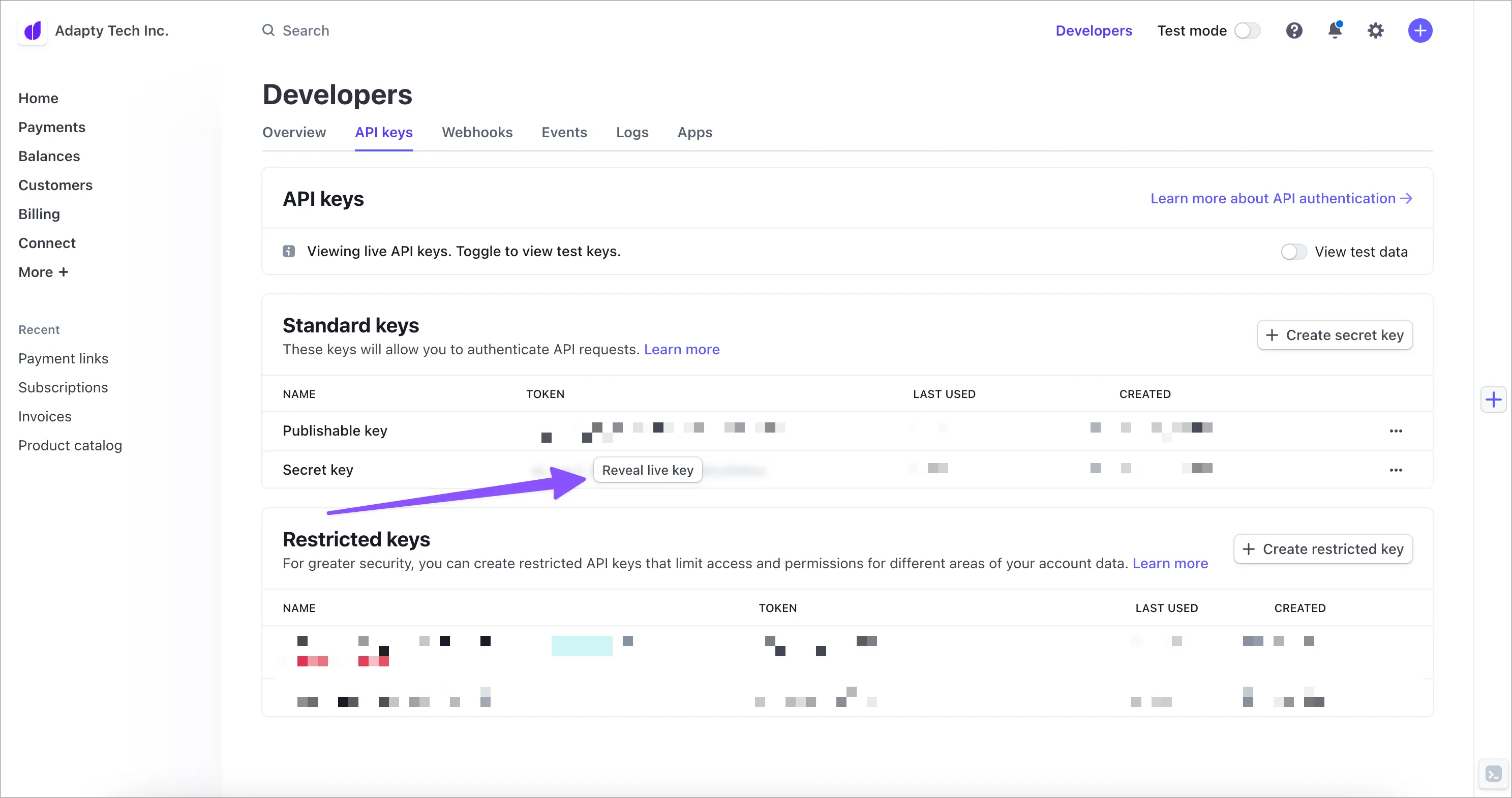Click Reveal live key button
This screenshot has height=798, width=1512.
tap(647, 470)
